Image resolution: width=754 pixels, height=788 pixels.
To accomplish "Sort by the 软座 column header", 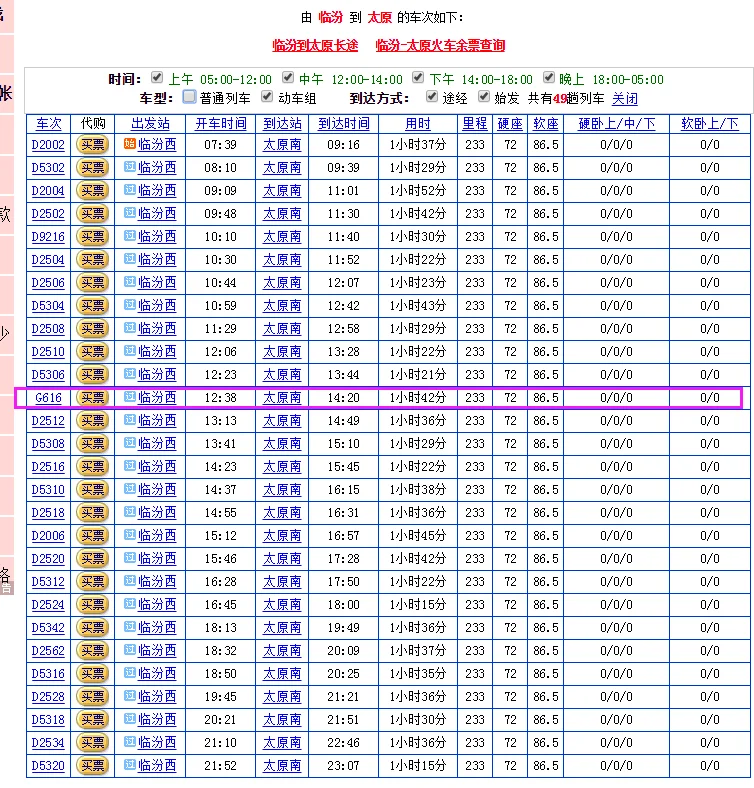I will pos(546,124).
